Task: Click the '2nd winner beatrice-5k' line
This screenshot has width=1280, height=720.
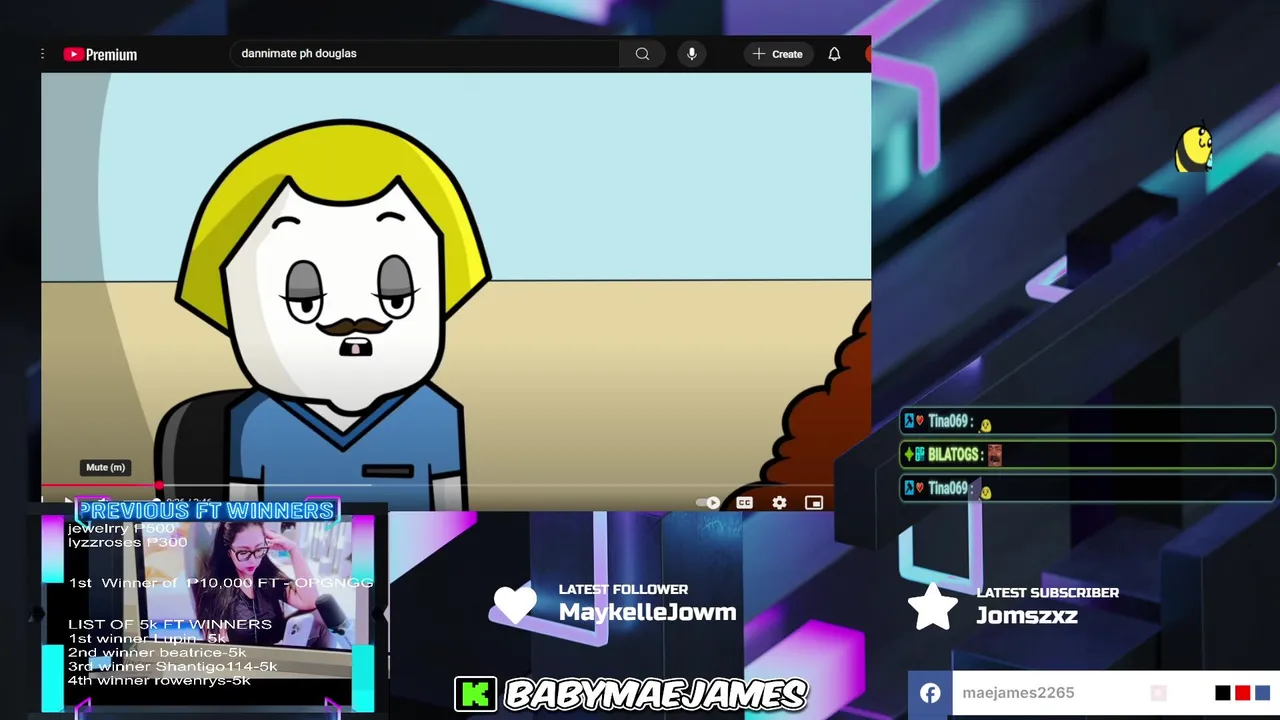Action: coord(157,652)
